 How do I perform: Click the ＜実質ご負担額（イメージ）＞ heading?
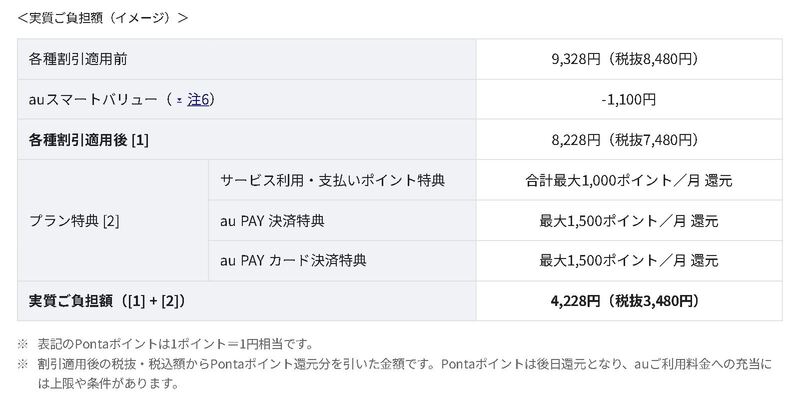pyautogui.click(x=103, y=18)
